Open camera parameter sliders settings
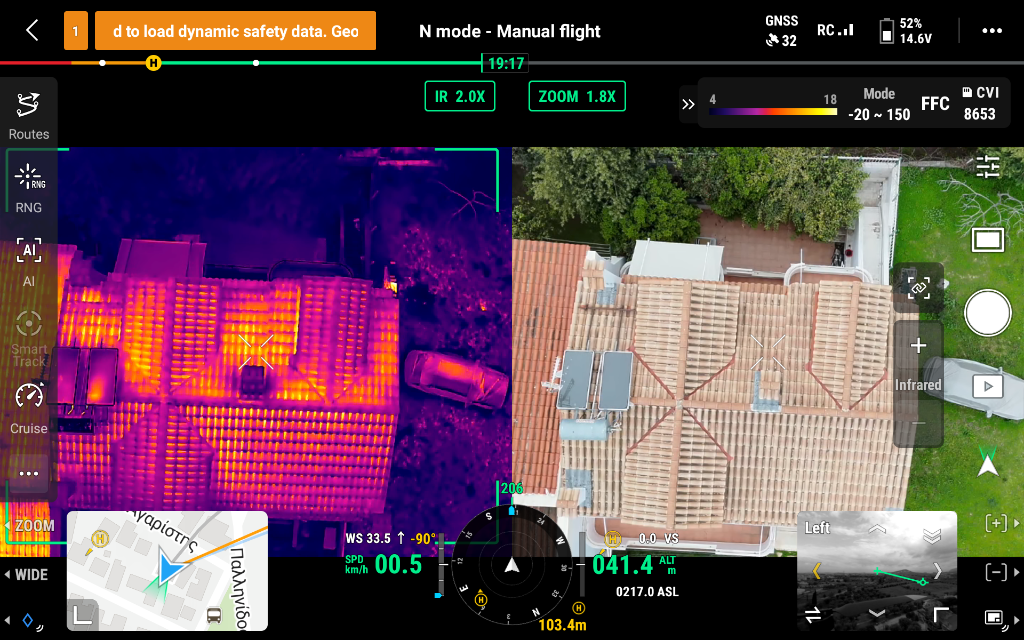Viewport: 1024px width, 640px height. point(988,167)
